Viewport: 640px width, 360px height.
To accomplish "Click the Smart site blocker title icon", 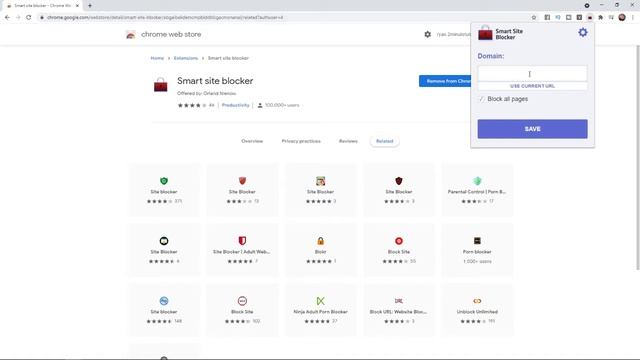I will pyautogui.click(x=160, y=85).
